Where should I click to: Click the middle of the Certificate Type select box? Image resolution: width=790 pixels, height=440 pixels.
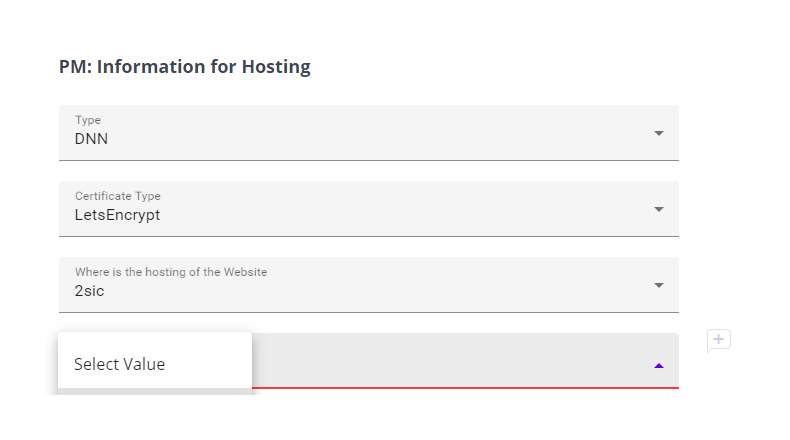pyautogui.click(x=368, y=208)
